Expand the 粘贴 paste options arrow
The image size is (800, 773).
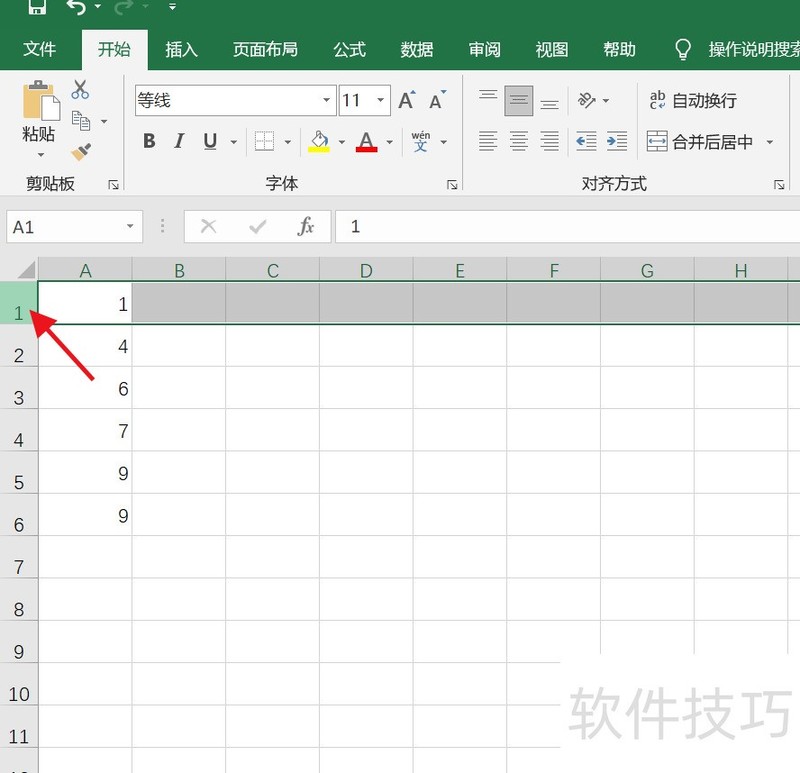click(41, 154)
